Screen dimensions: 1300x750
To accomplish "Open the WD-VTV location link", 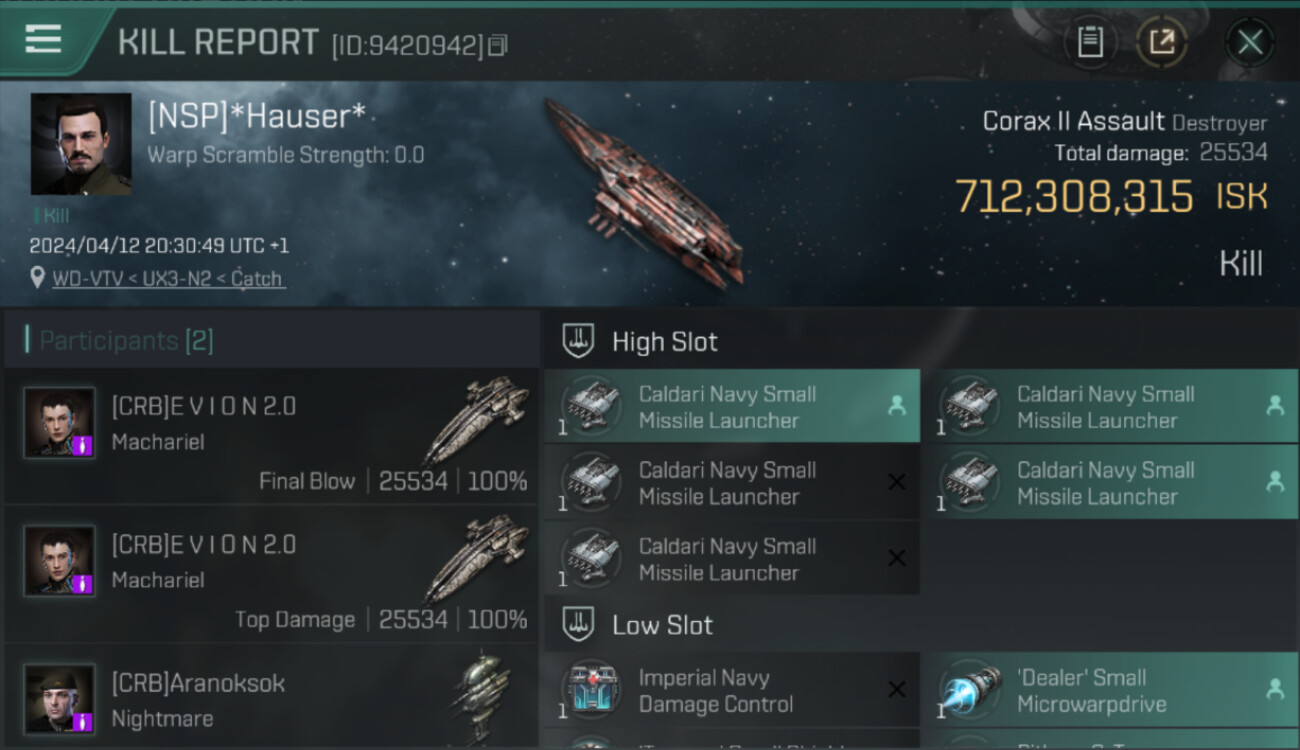I will point(168,278).
